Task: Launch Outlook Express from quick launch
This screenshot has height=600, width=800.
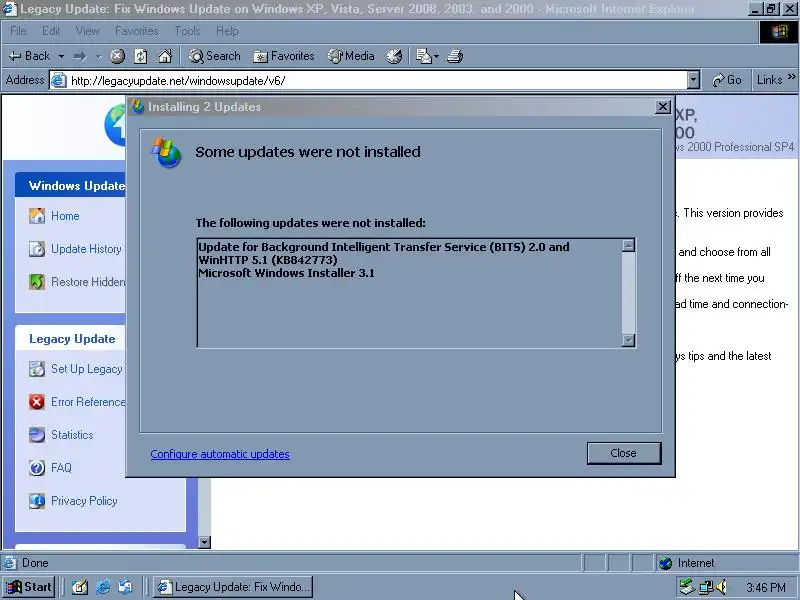Action: tap(125, 587)
